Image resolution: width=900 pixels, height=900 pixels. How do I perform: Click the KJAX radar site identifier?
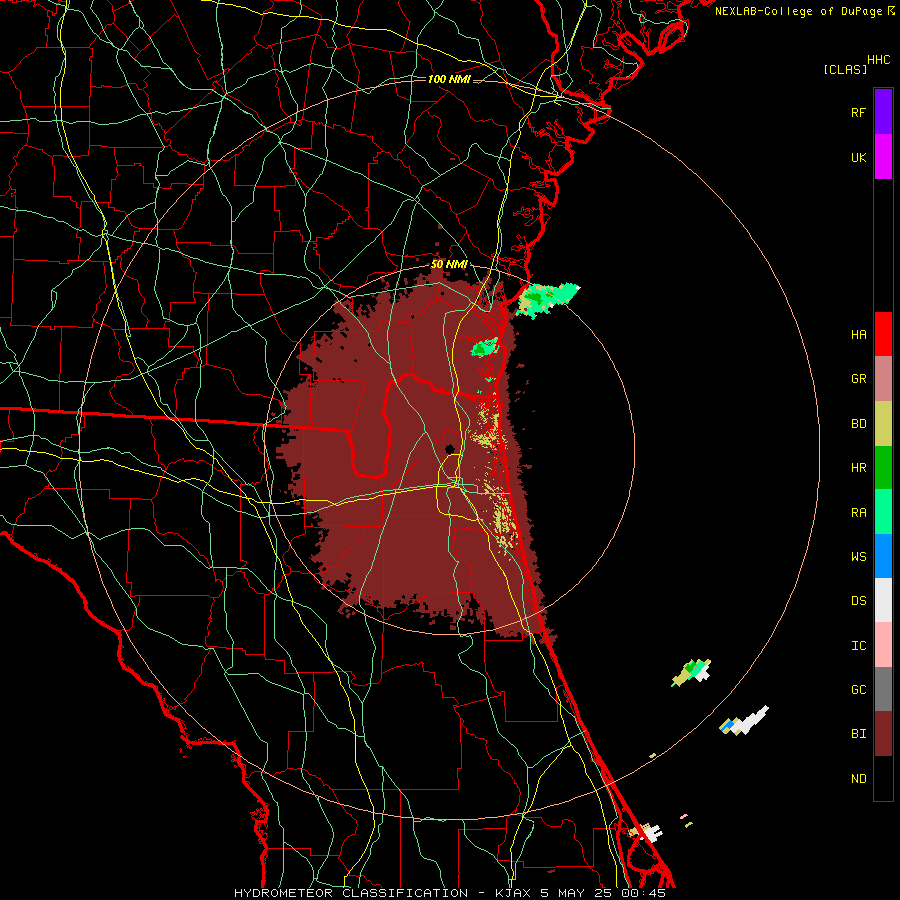pyautogui.click(x=513, y=893)
